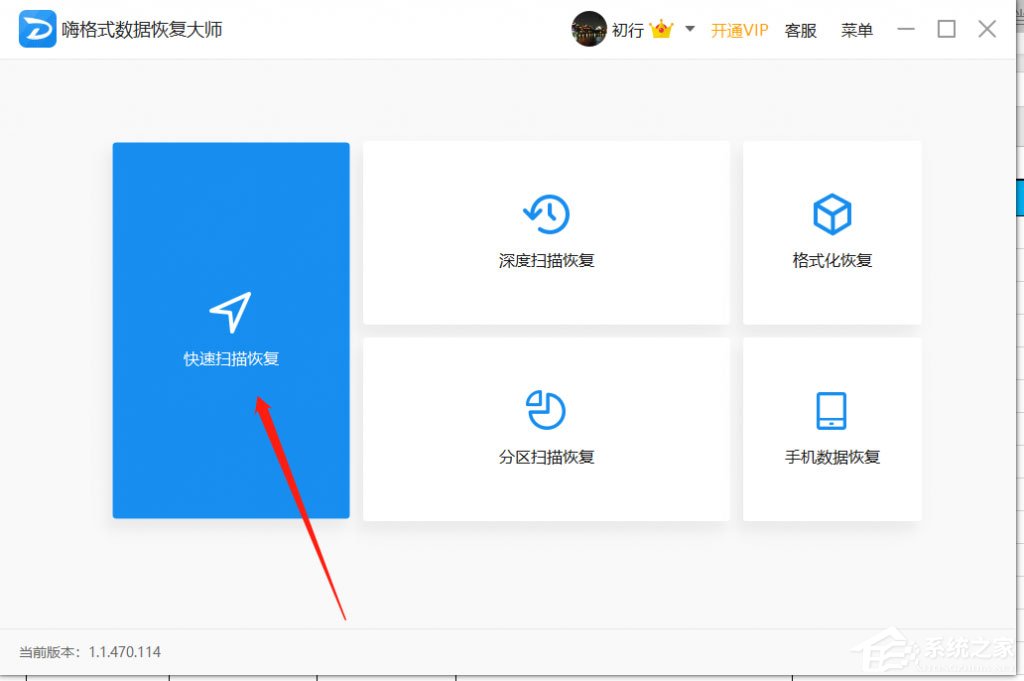The image size is (1024, 681).
Task: Click the 开通VIP link
Action: point(738,30)
